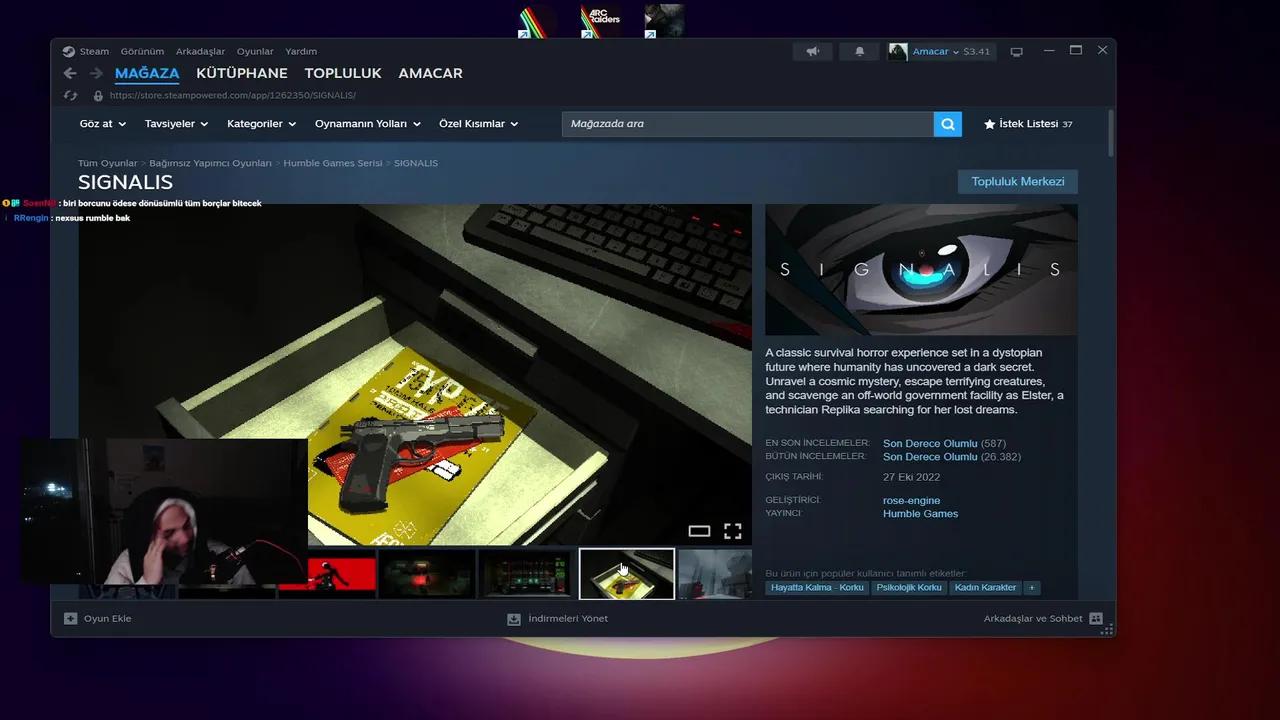The width and height of the screenshot is (1280, 720).
Task: Go back with the Steam back arrow
Action: [69, 73]
